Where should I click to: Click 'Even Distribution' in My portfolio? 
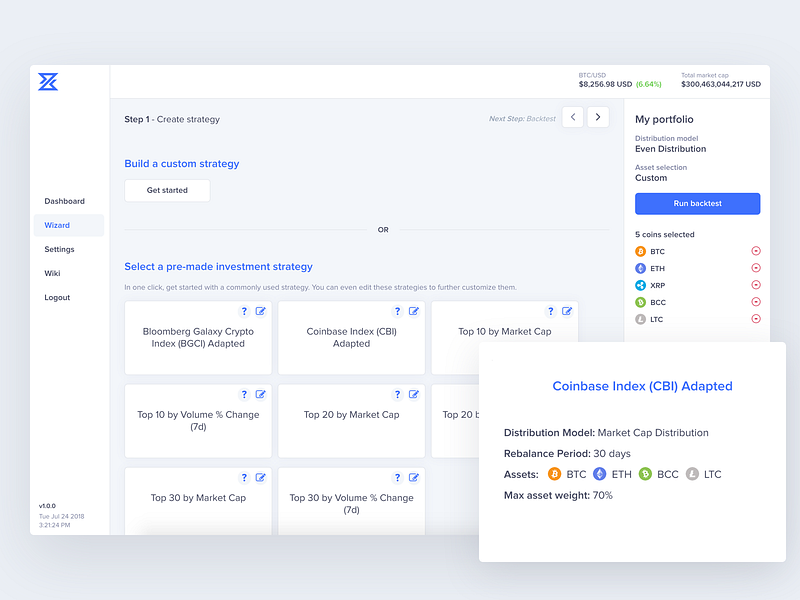click(x=670, y=149)
